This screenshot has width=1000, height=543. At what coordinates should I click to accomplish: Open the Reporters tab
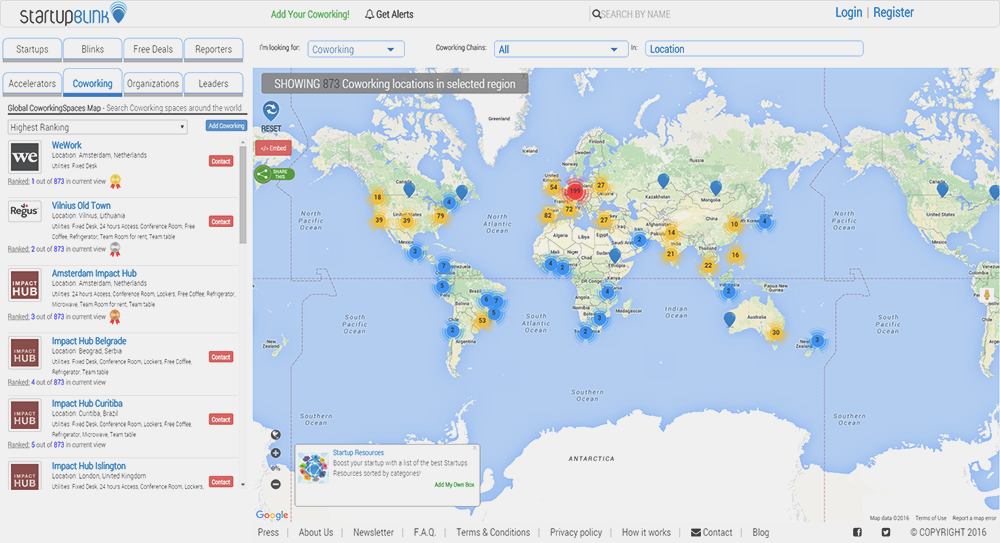[x=214, y=49]
